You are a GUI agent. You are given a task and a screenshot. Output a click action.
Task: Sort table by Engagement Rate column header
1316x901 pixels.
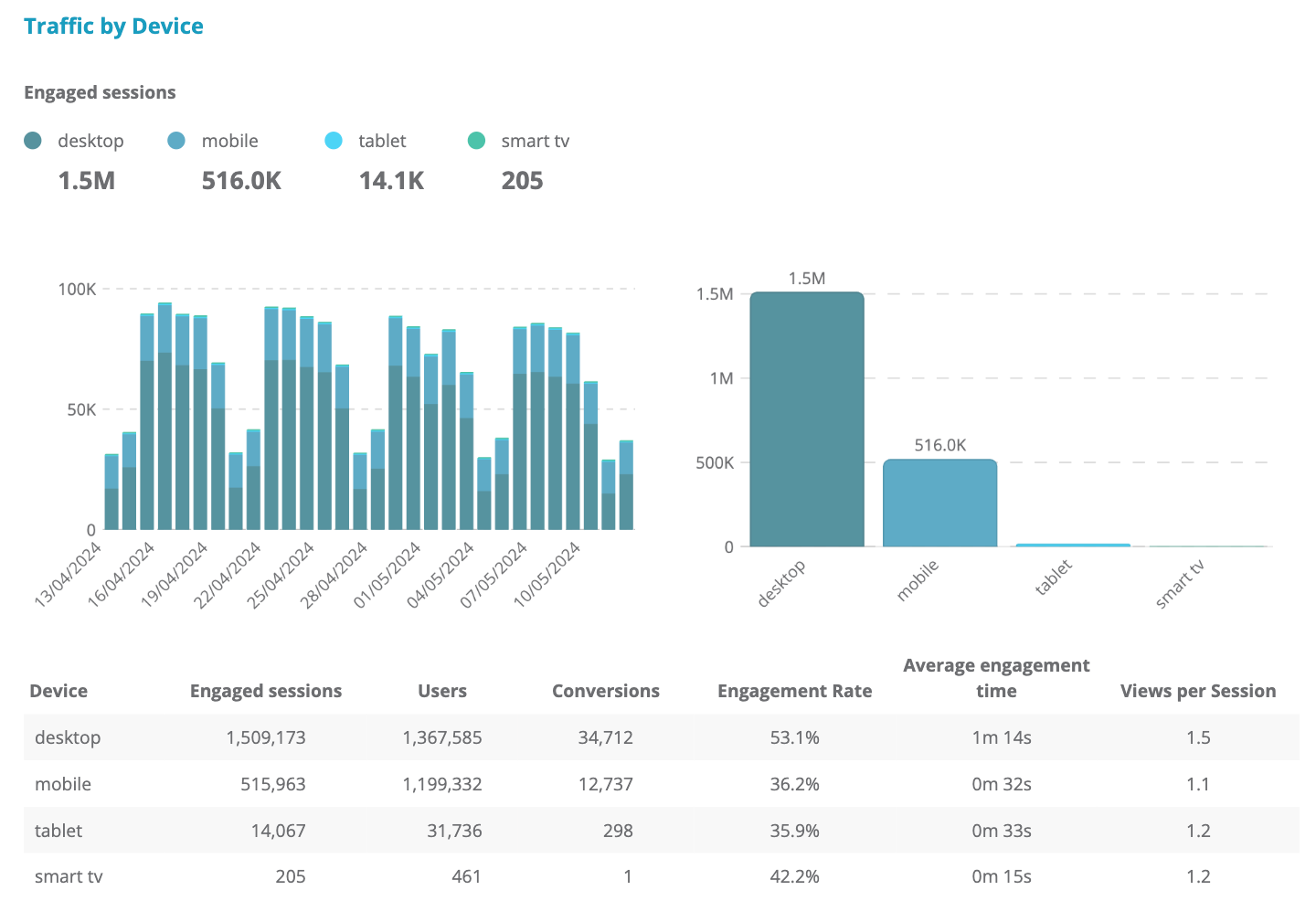pyautogui.click(x=795, y=691)
